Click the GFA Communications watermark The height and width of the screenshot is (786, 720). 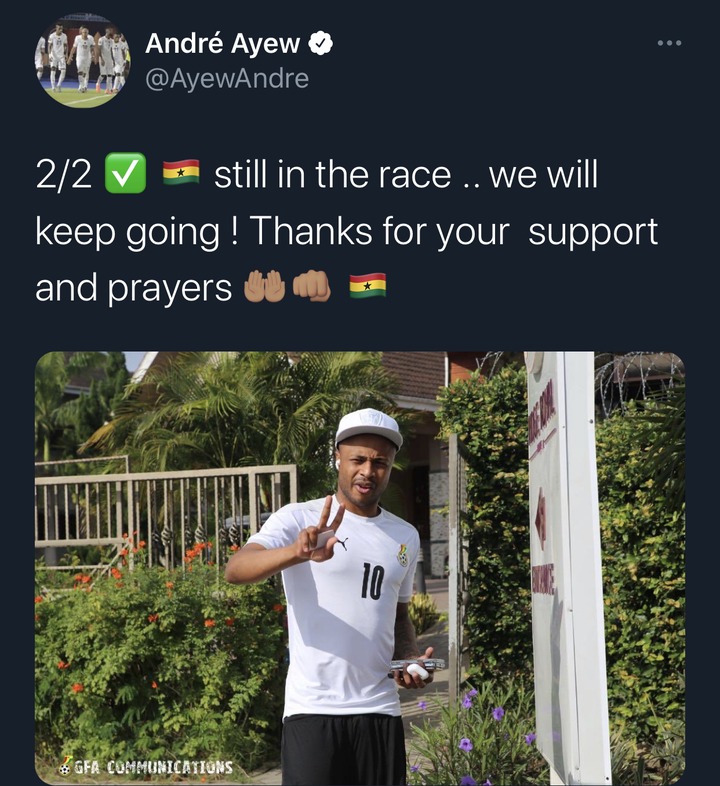click(146, 767)
